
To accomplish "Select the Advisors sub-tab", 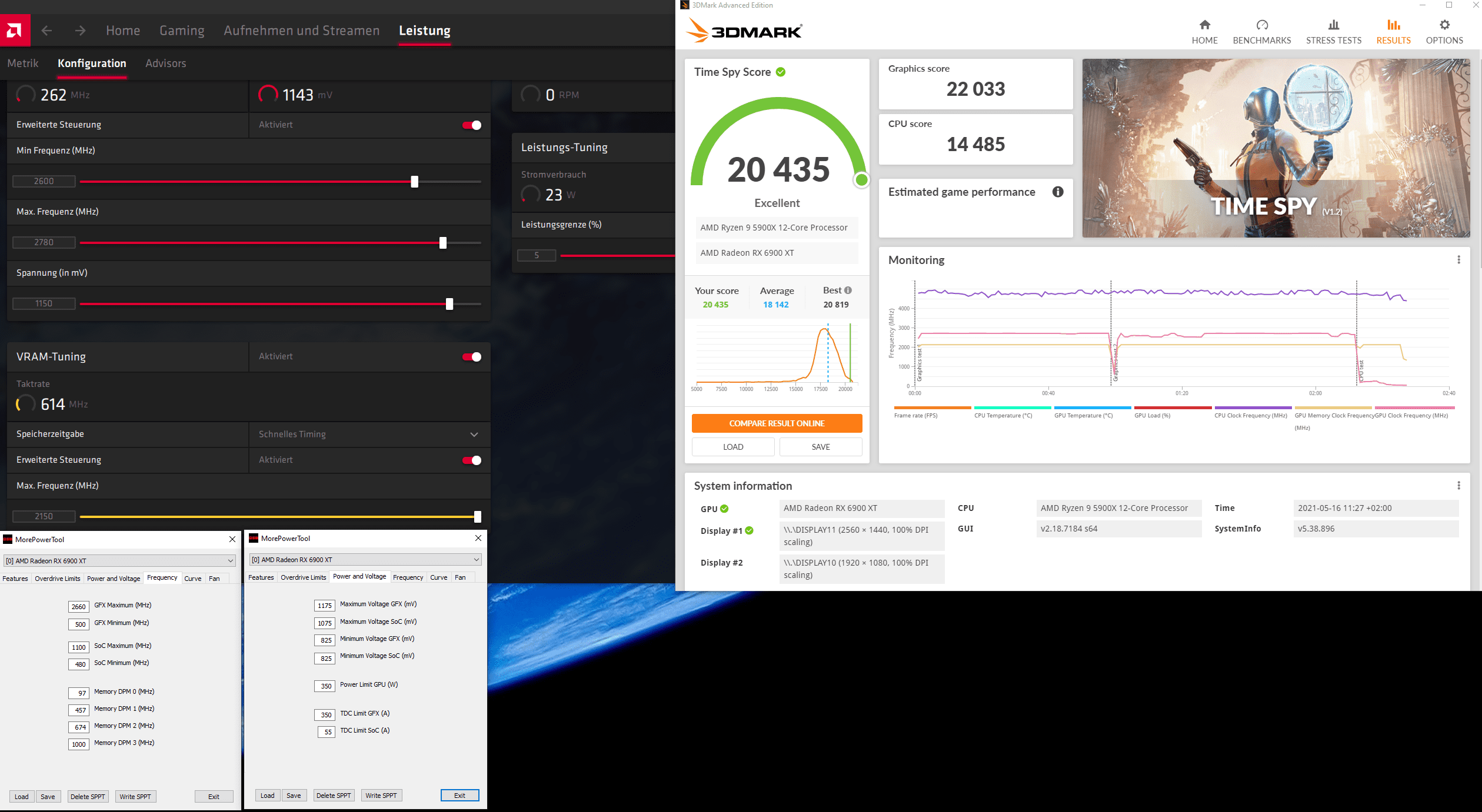I will 166,63.
